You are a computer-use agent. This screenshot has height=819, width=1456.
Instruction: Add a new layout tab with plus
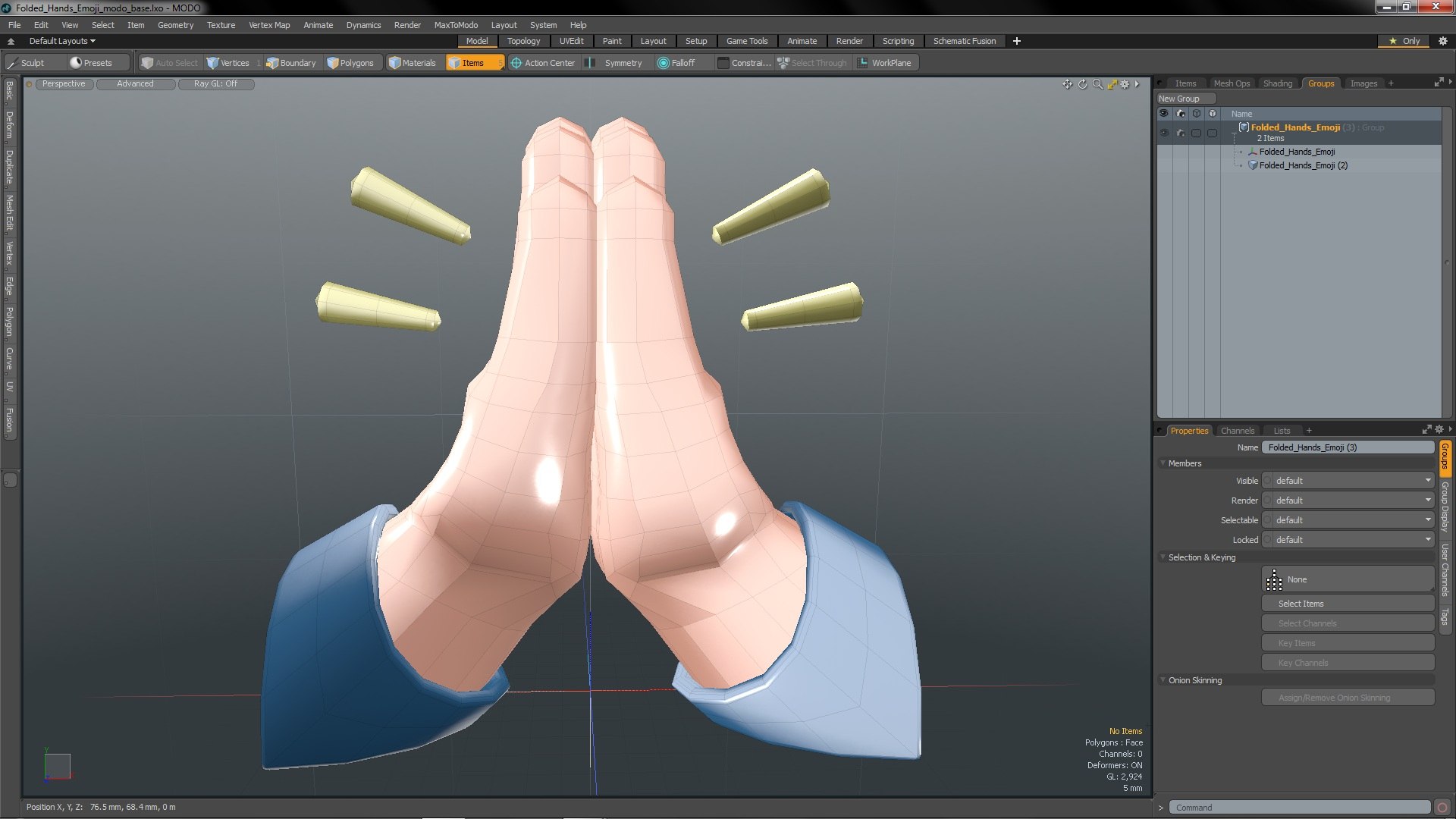(x=1017, y=41)
